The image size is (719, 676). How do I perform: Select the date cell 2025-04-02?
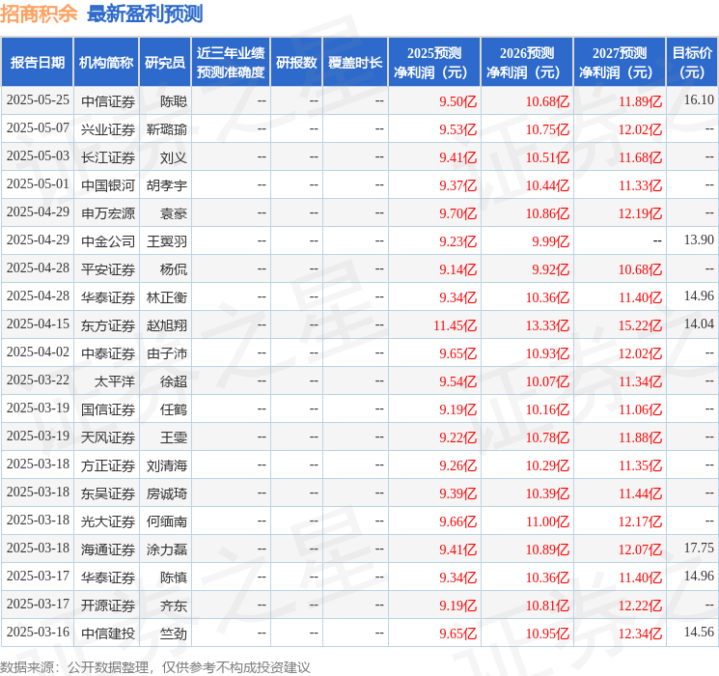click(x=38, y=352)
